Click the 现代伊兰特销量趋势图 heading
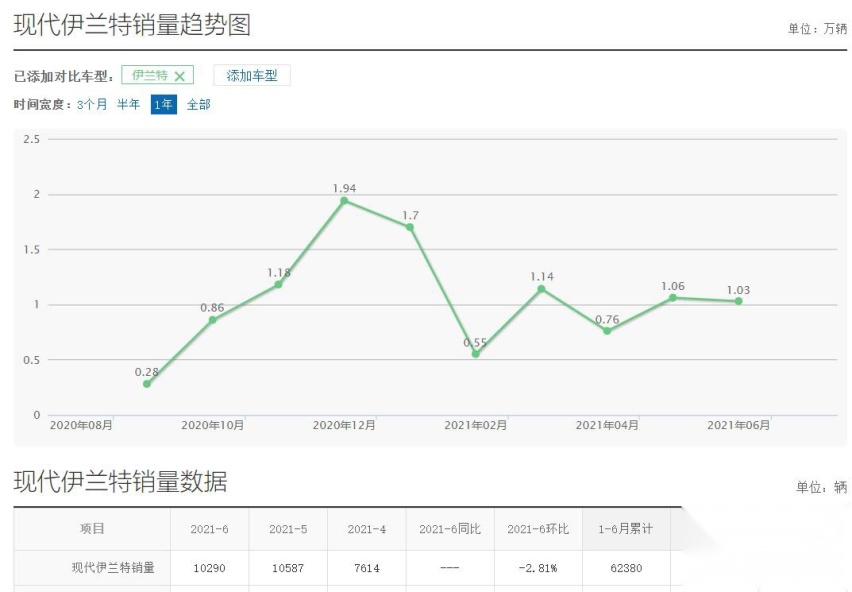 click(132, 25)
